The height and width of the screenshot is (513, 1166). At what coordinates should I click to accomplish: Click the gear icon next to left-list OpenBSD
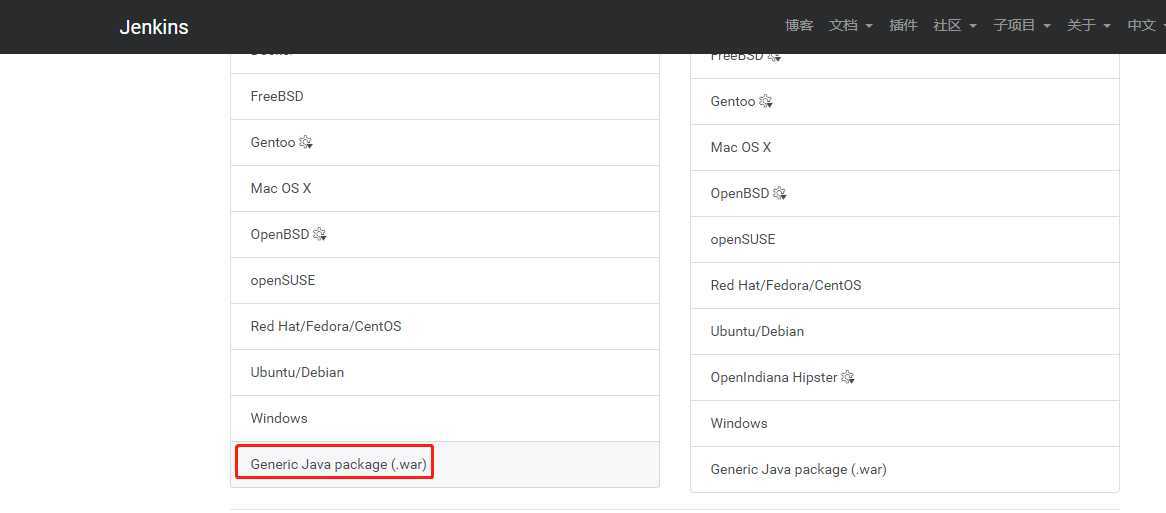coord(320,235)
